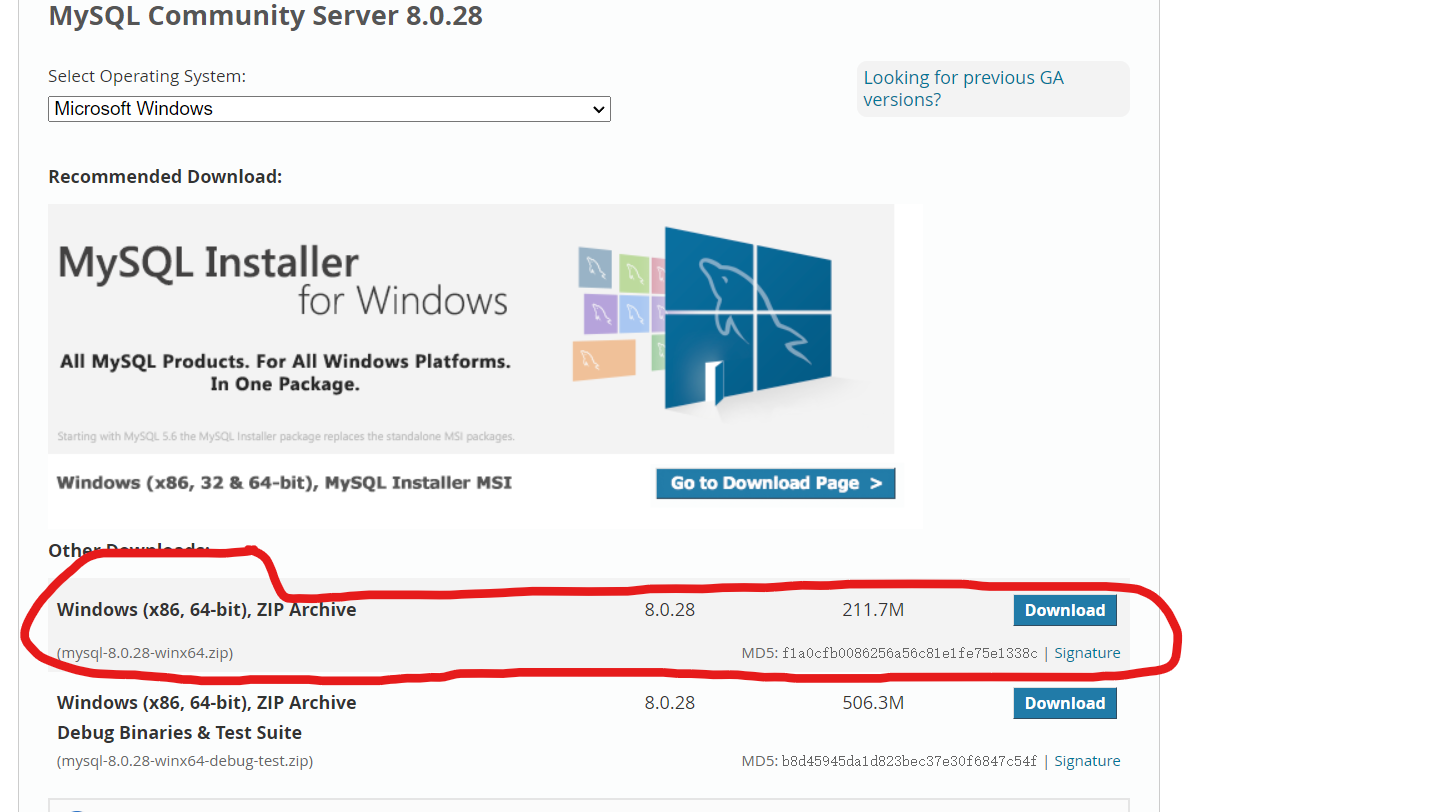
Task: Click the Go to Download Page button
Action: tap(776, 483)
